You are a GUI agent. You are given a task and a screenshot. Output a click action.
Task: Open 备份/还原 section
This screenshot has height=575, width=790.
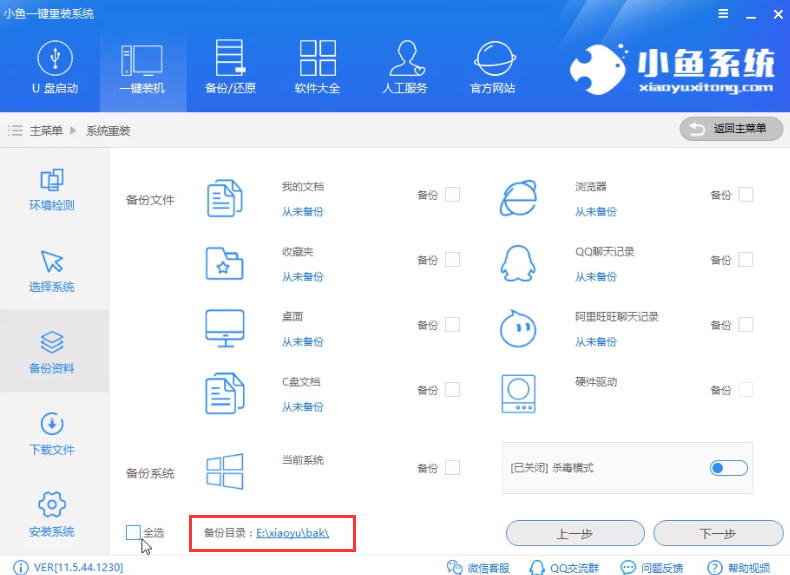tap(230, 68)
